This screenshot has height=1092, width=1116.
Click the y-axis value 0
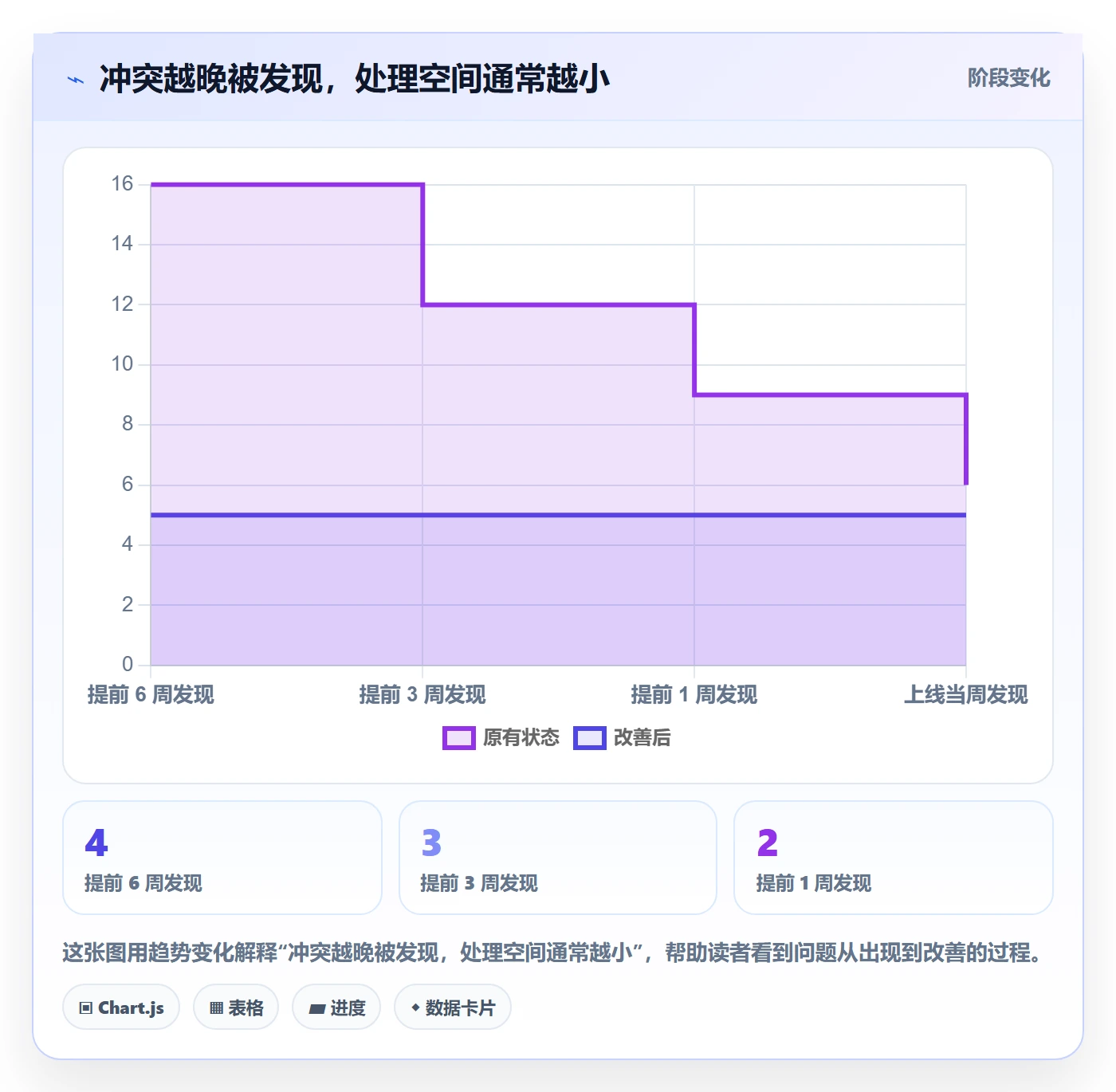(x=128, y=664)
